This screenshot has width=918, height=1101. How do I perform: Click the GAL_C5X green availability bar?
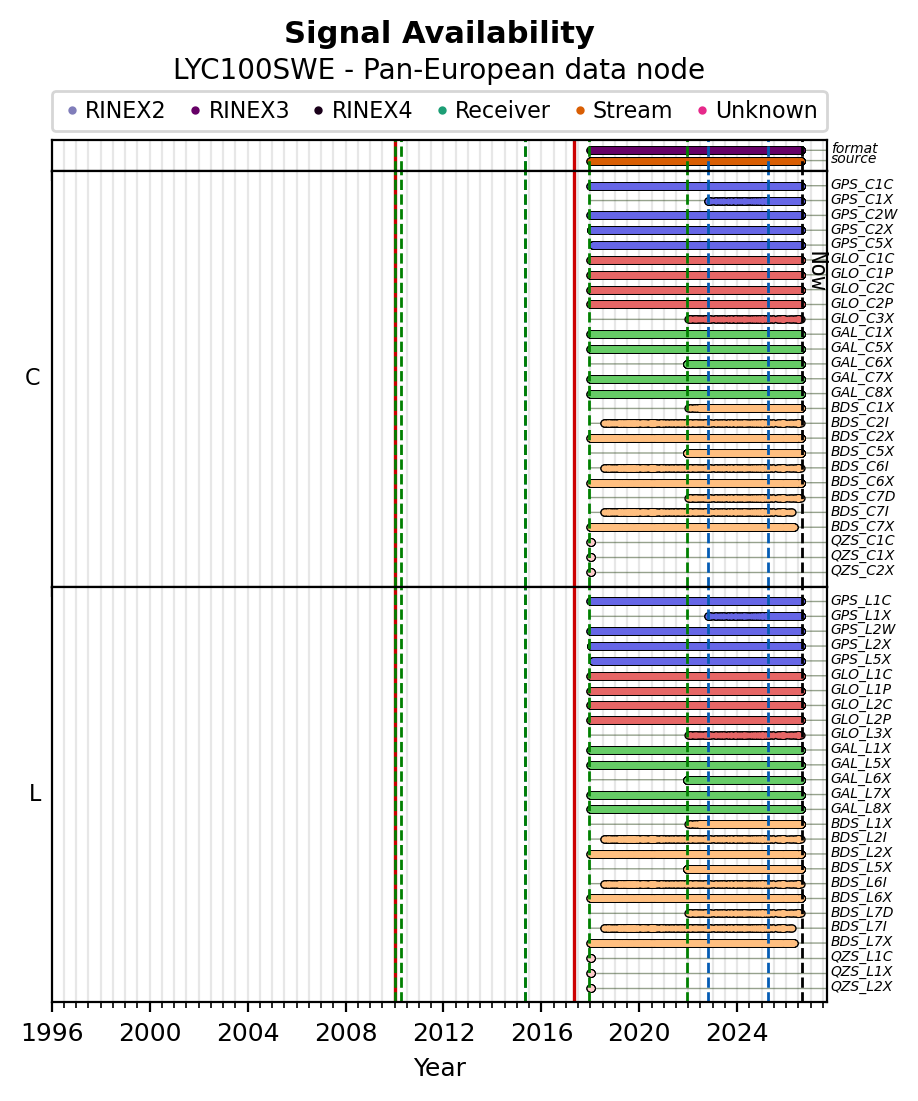click(x=696, y=349)
